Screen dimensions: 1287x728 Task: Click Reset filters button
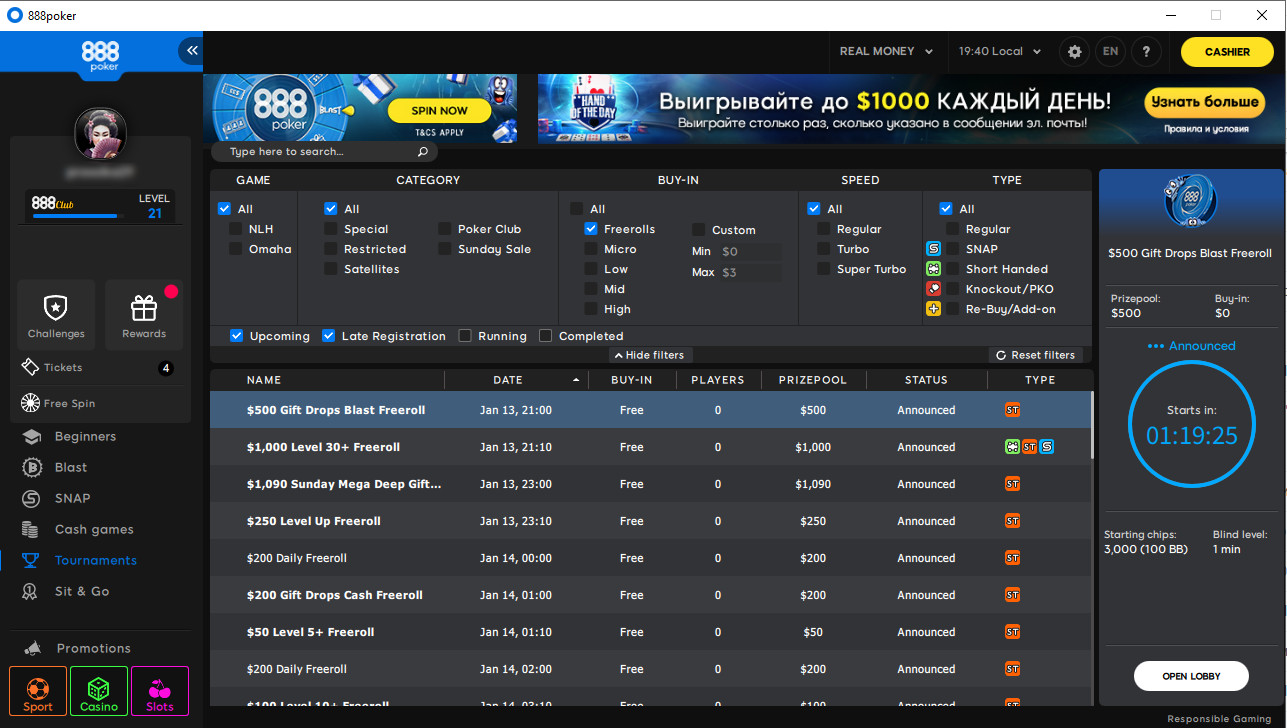click(x=1035, y=355)
